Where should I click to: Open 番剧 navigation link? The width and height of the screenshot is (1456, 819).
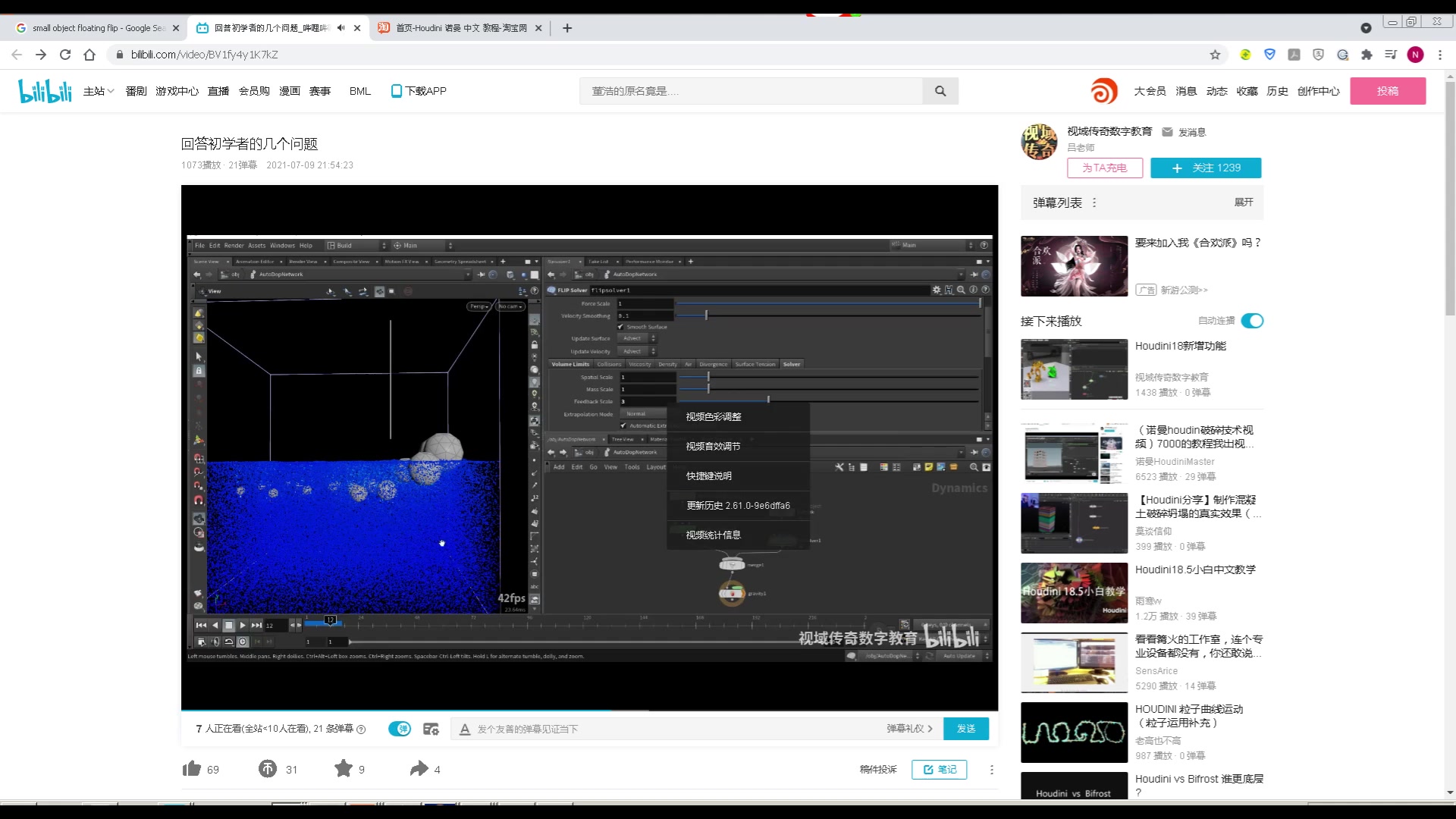pyautogui.click(x=136, y=91)
